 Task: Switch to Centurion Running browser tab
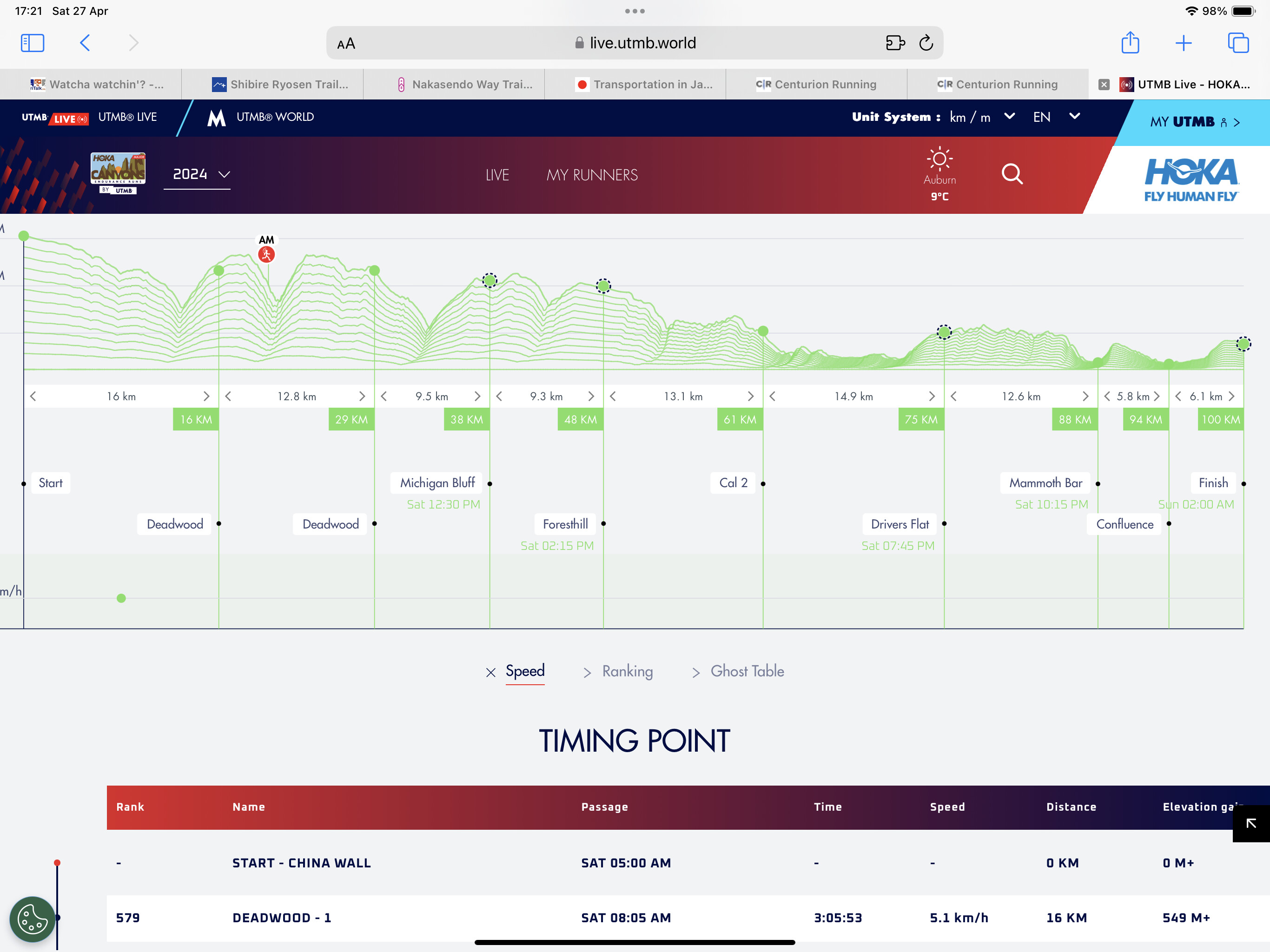tap(816, 85)
